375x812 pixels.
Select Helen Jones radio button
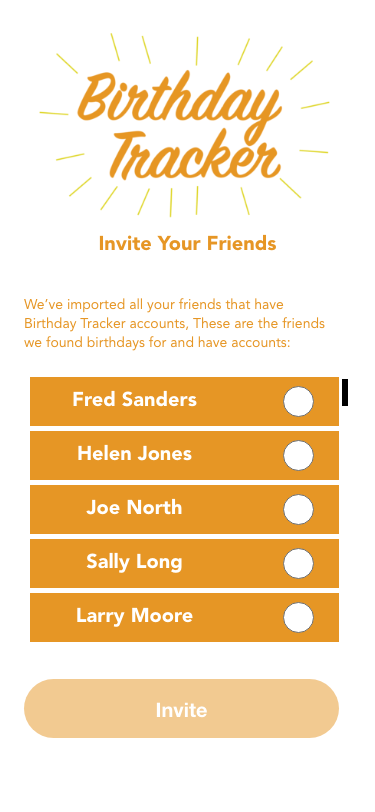pyautogui.click(x=298, y=455)
